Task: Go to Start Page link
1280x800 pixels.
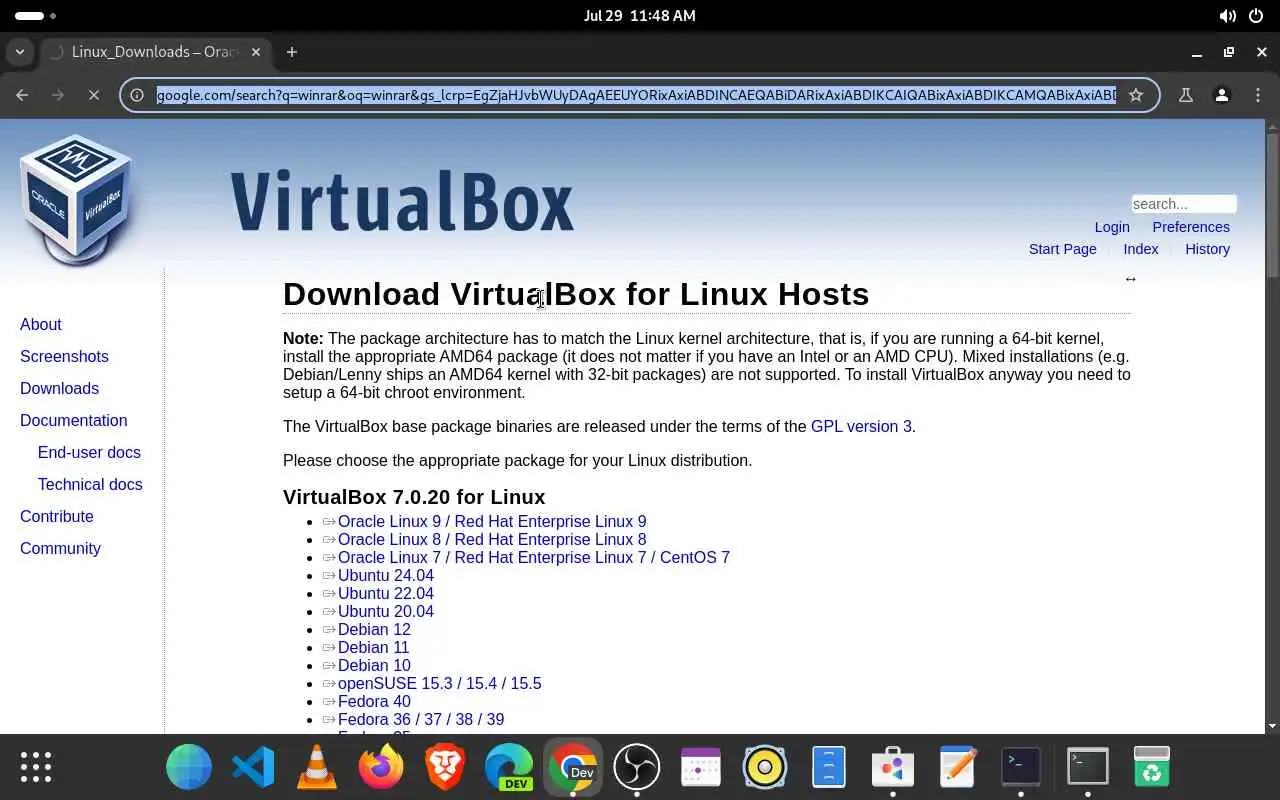Action: coord(1062,249)
